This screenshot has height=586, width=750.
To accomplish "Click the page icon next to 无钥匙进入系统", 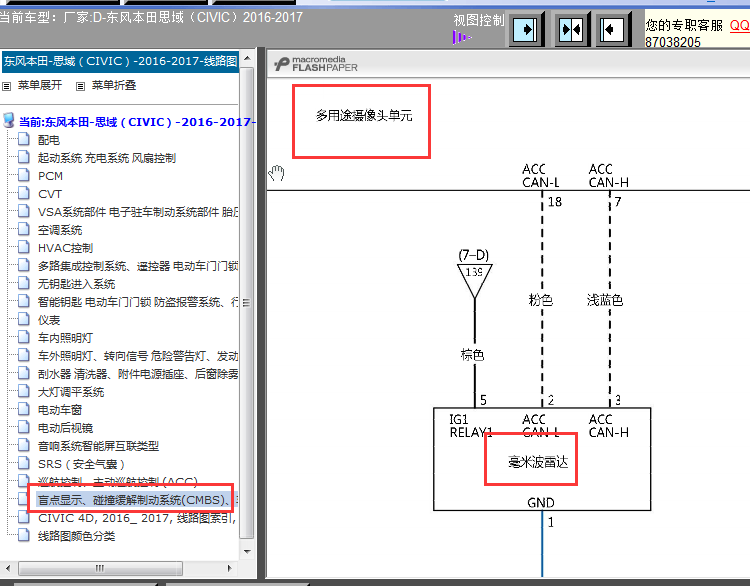I will pyautogui.click(x=24, y=283).
